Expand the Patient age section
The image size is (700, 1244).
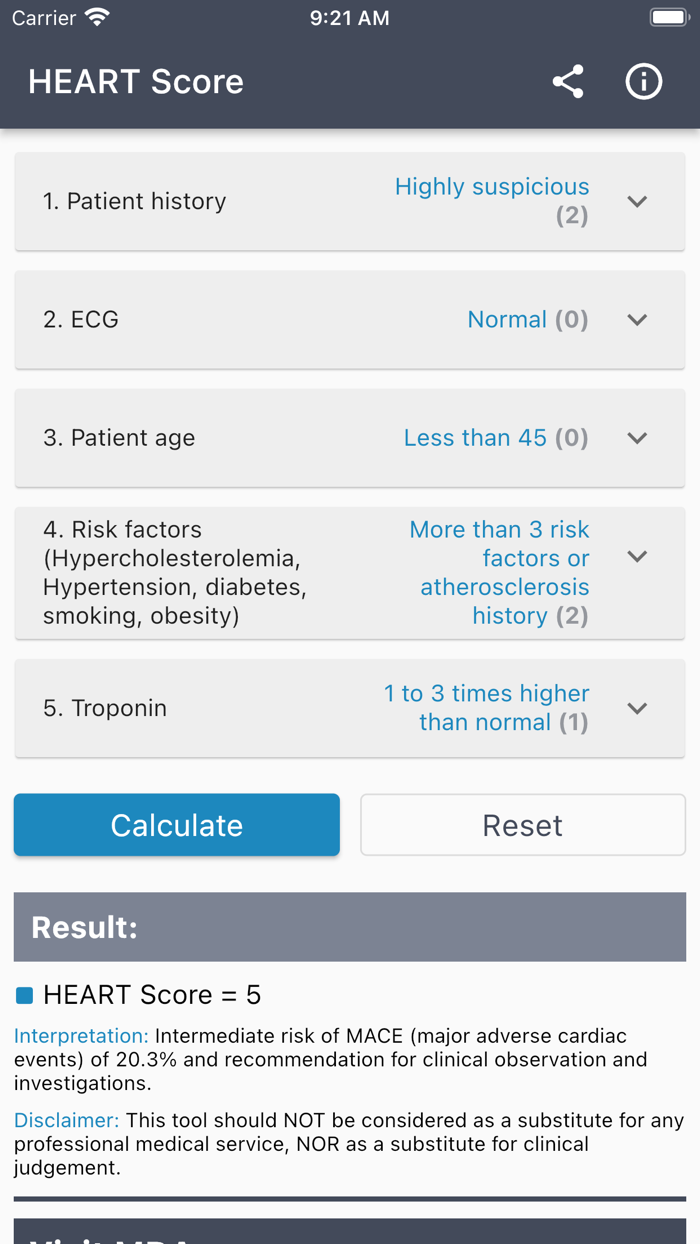click(637, 437)
